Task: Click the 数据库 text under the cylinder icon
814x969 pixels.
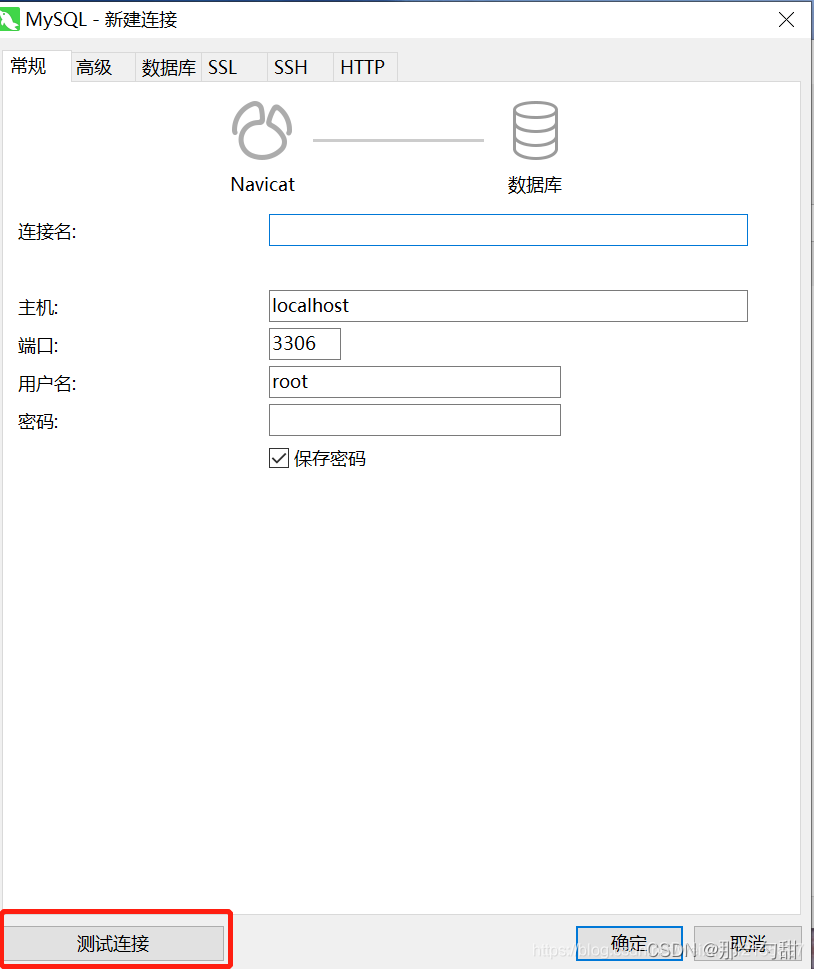Action: click(535, 185)
